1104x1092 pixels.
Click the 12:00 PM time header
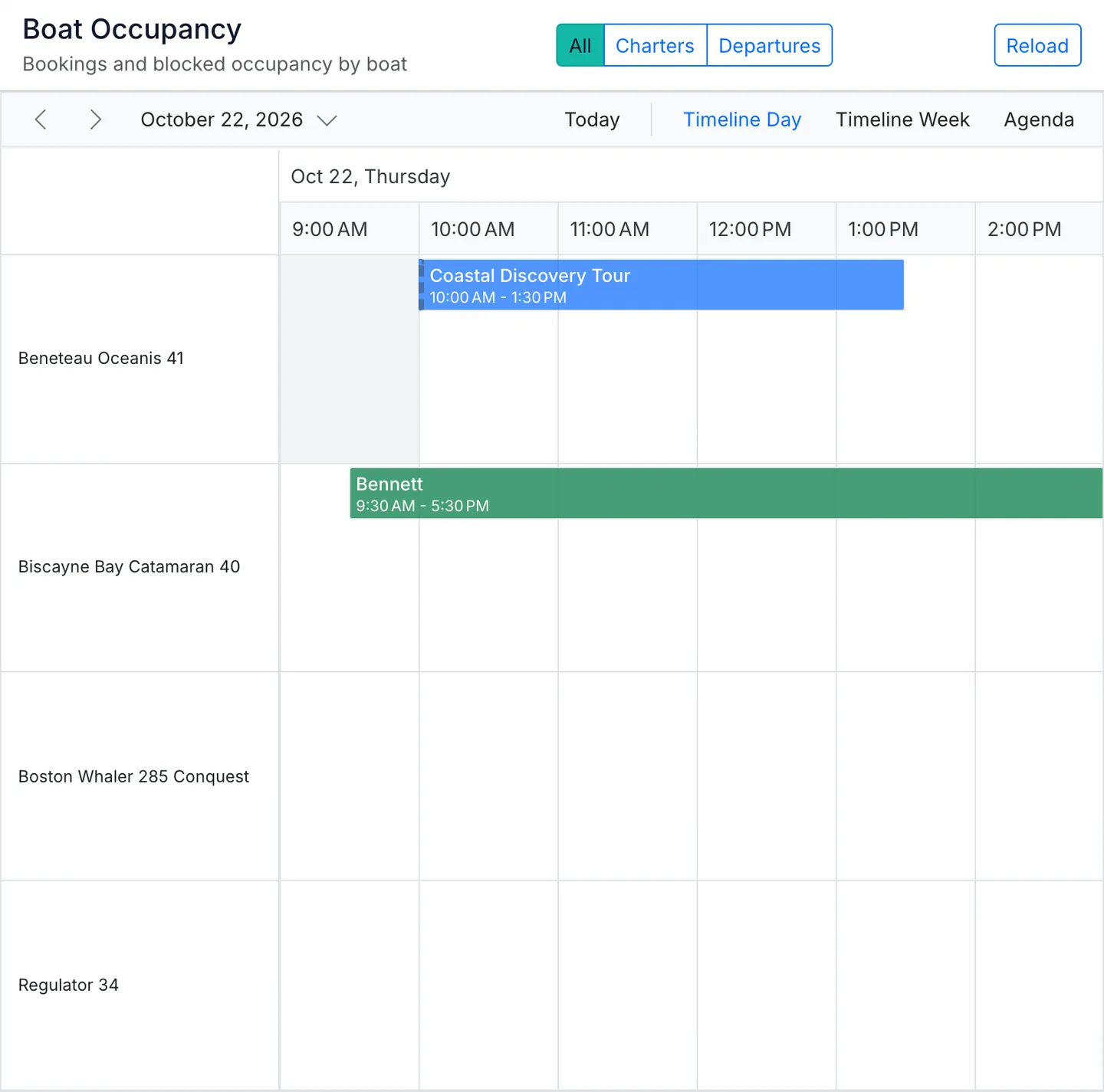click(x=767, y=229)
